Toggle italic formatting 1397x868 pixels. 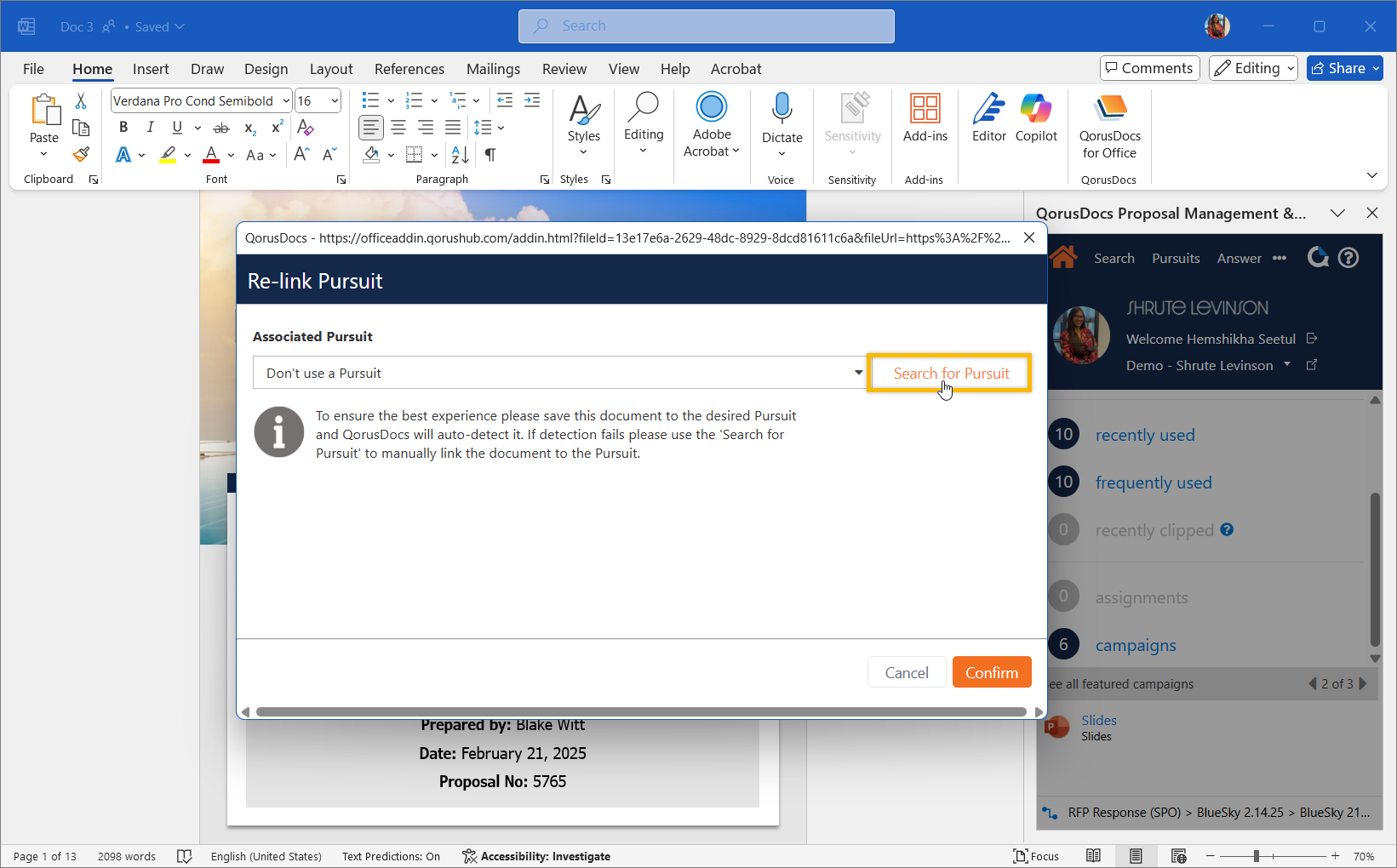(150, 128)
